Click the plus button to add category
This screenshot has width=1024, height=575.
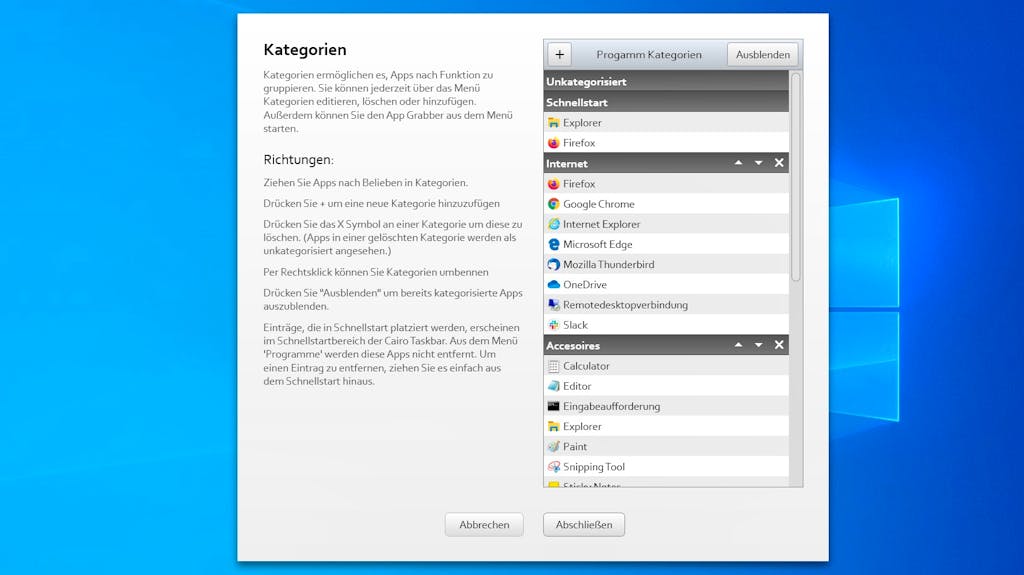(x=560, y=55)
